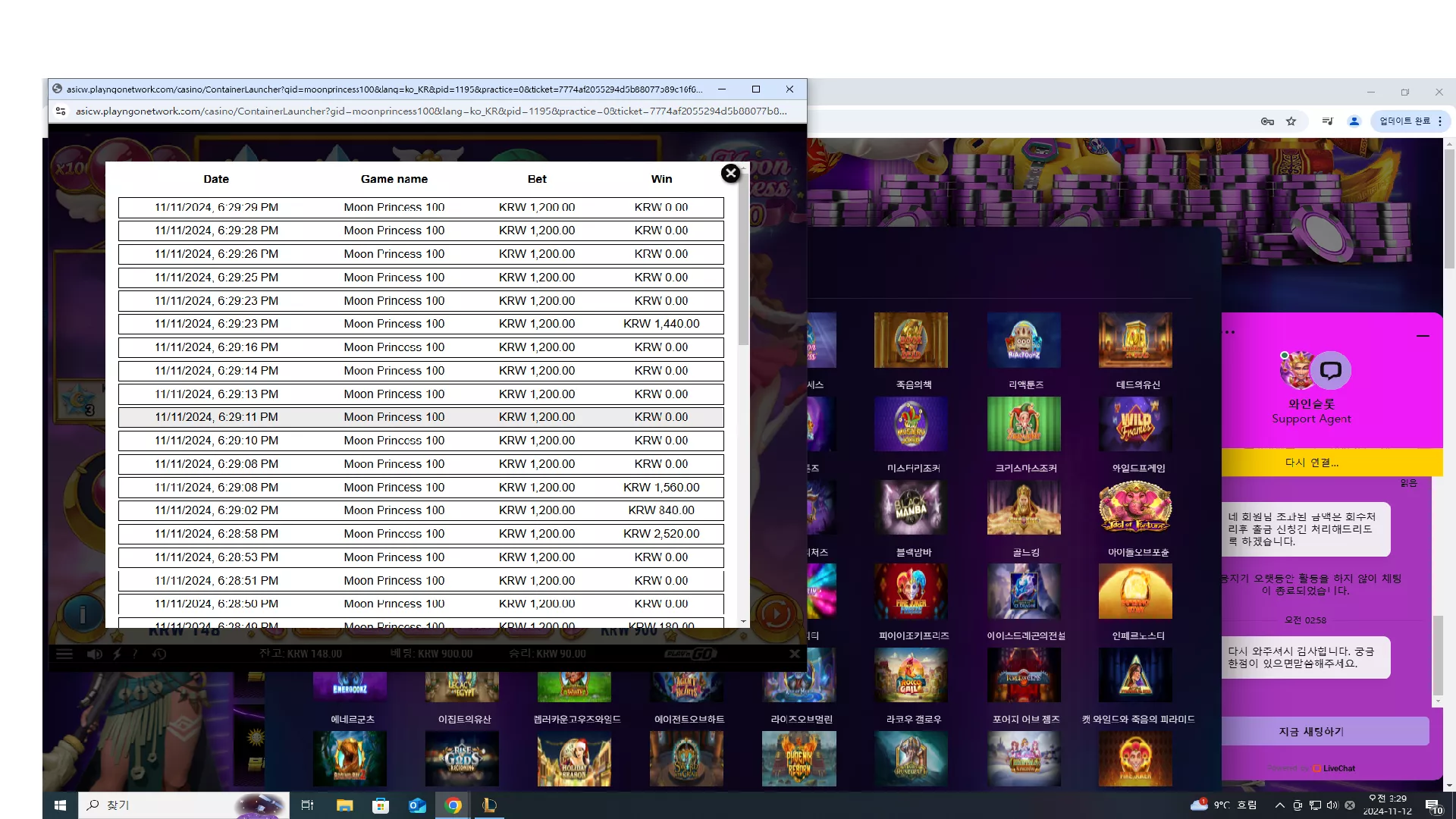Image resolution: width=1456 pixels, height=819 pixels.
Task: Click the game history list scrollbar
Action: point(743,262)
